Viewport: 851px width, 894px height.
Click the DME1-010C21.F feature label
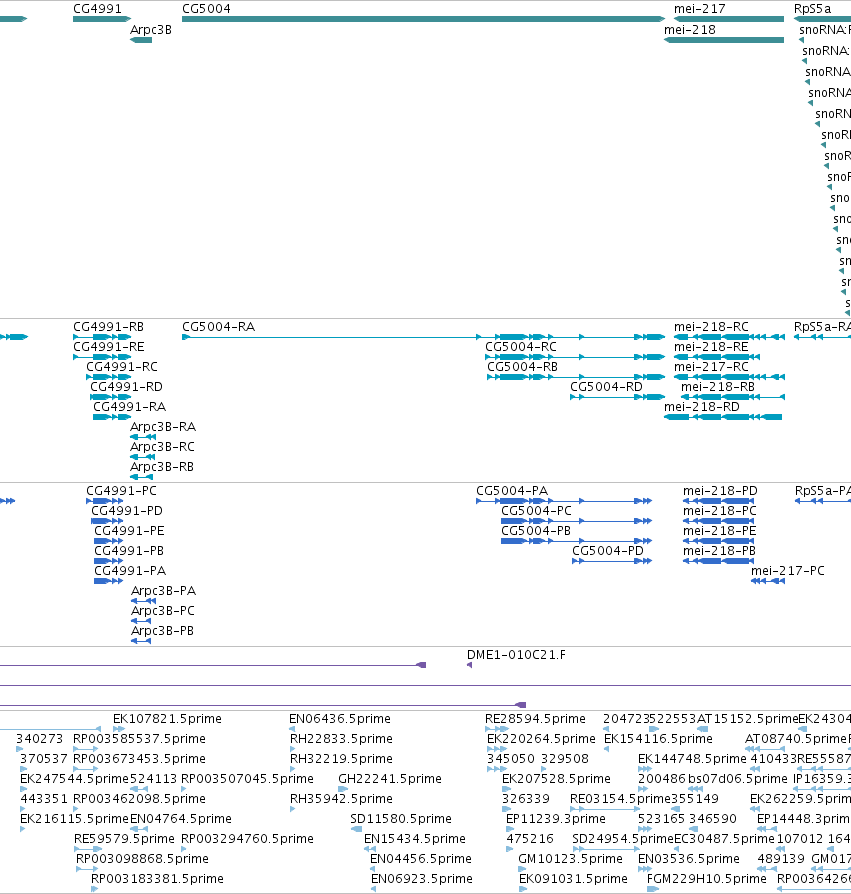point(516,655)
